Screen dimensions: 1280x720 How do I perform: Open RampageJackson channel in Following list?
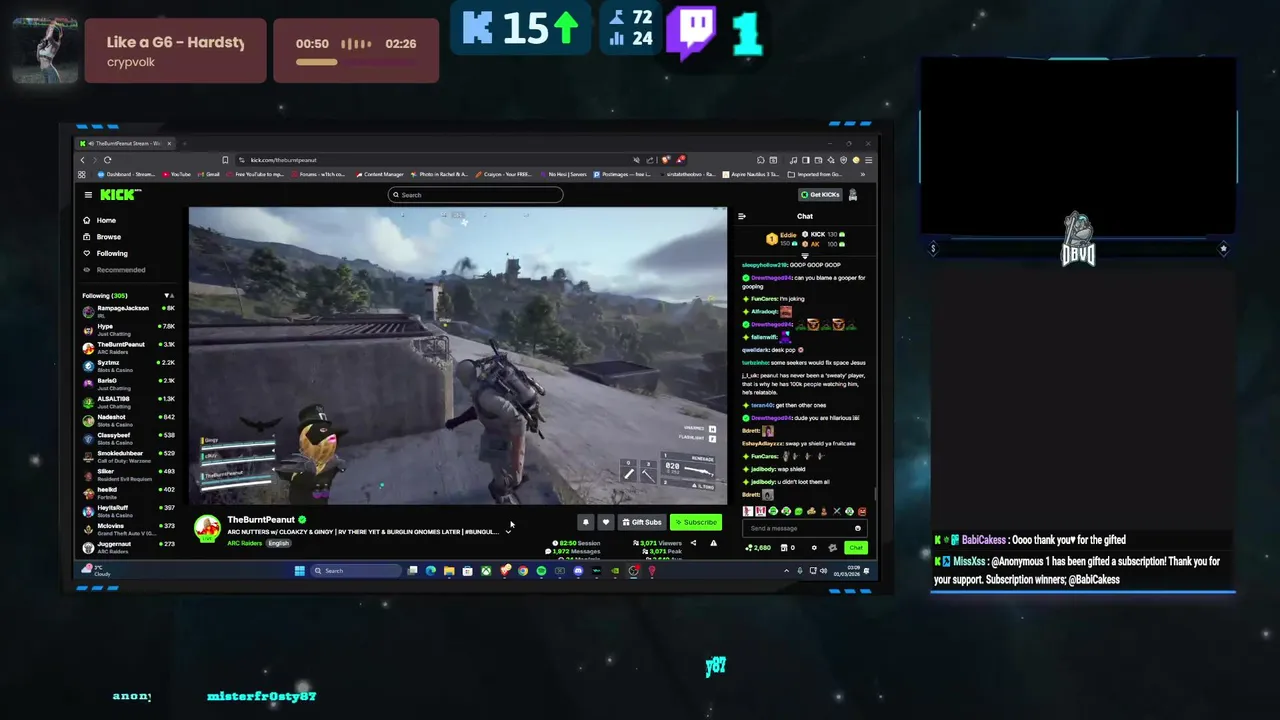[x=128, y=311]
